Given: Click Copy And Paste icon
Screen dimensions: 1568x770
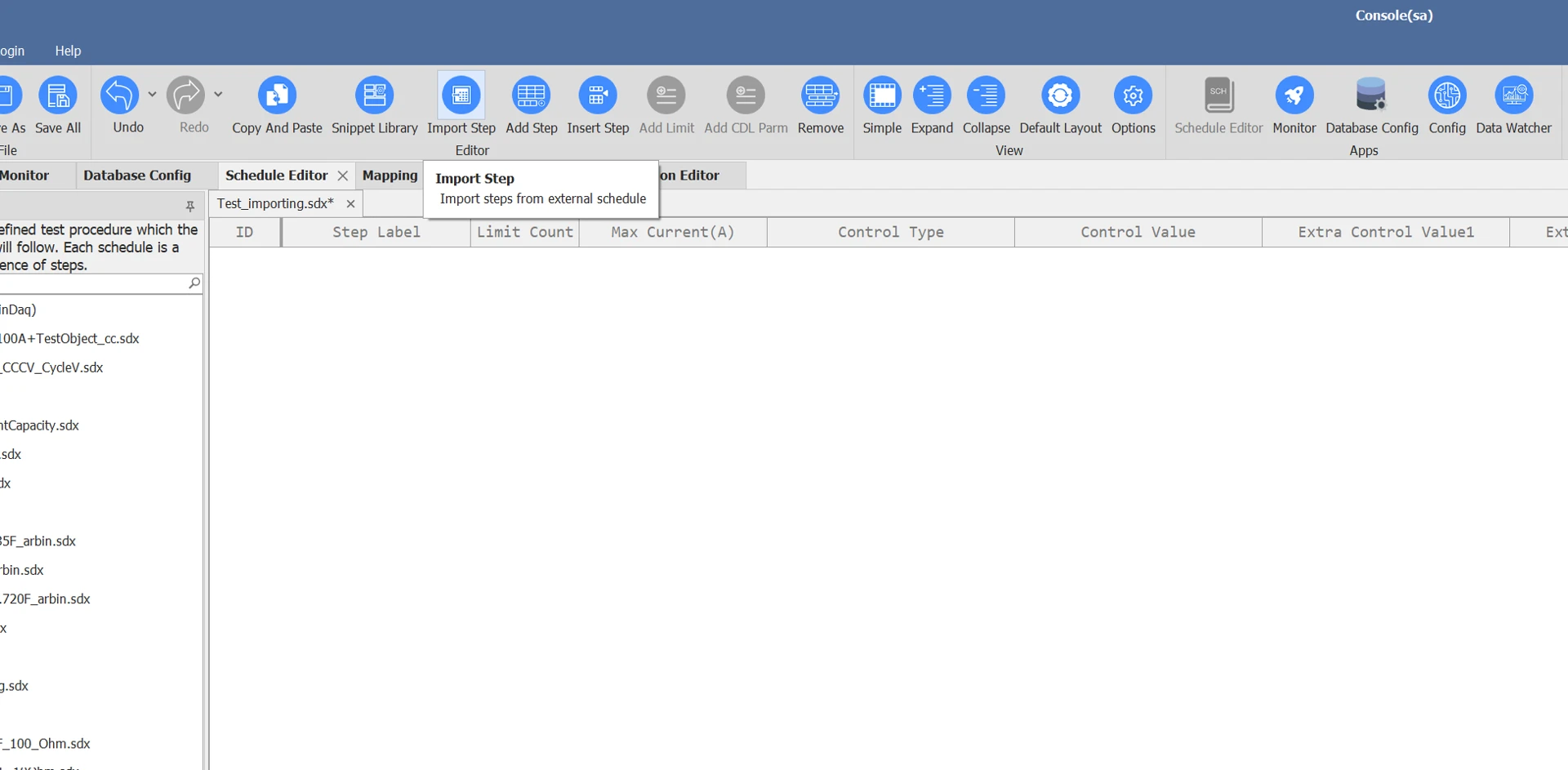Looking at the screenshot, I should (x=277, y=96).
